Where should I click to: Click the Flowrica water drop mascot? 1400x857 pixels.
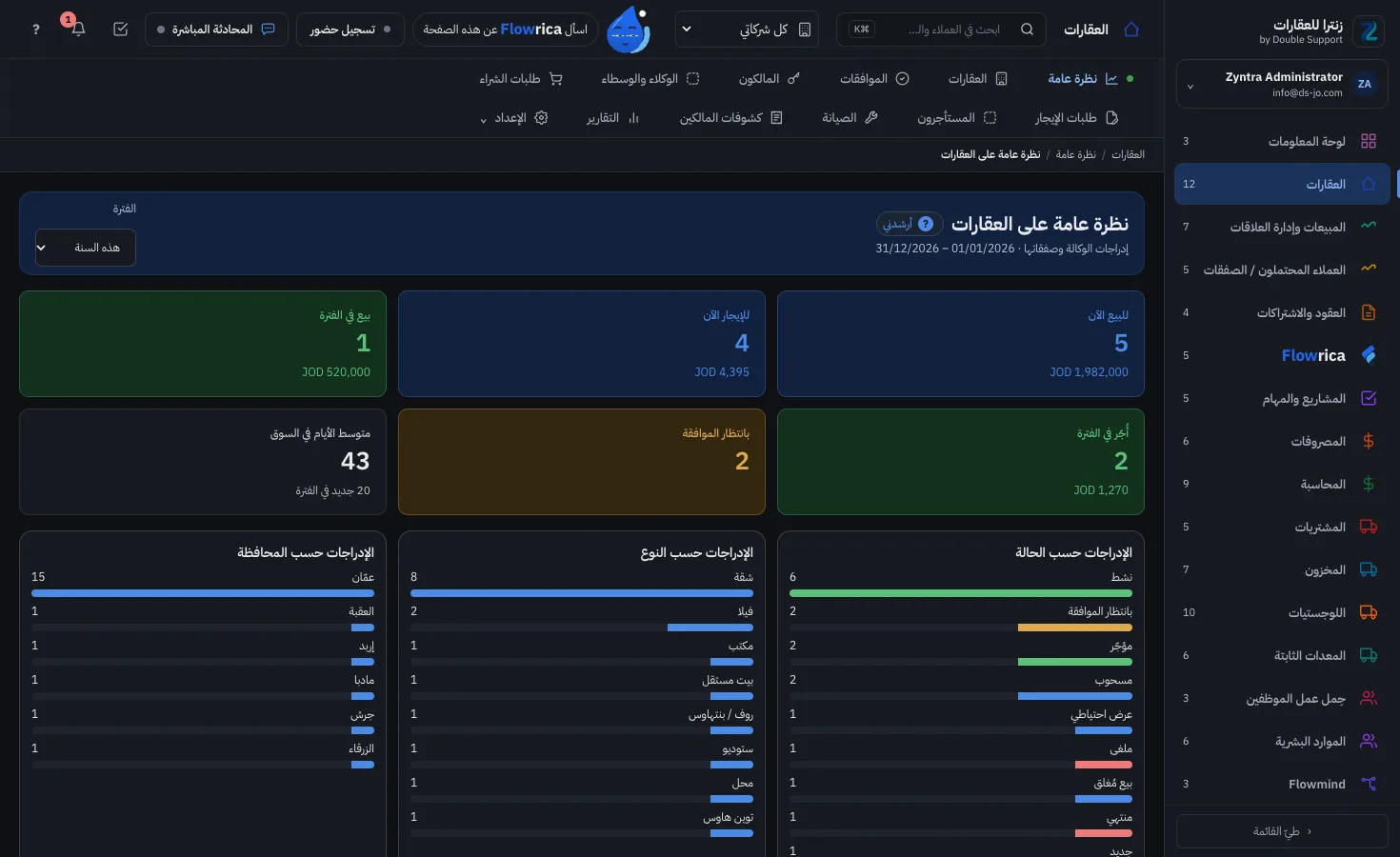tap(629, 30)
